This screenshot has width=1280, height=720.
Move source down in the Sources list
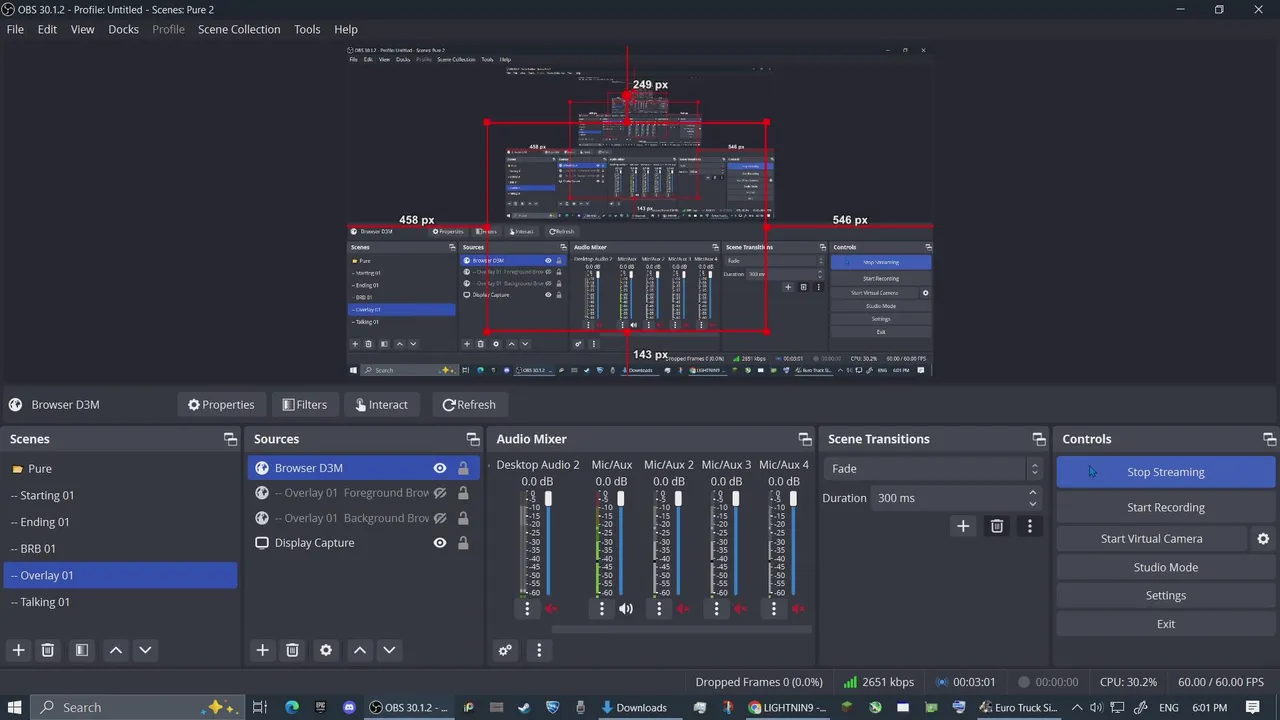[389, 650]
